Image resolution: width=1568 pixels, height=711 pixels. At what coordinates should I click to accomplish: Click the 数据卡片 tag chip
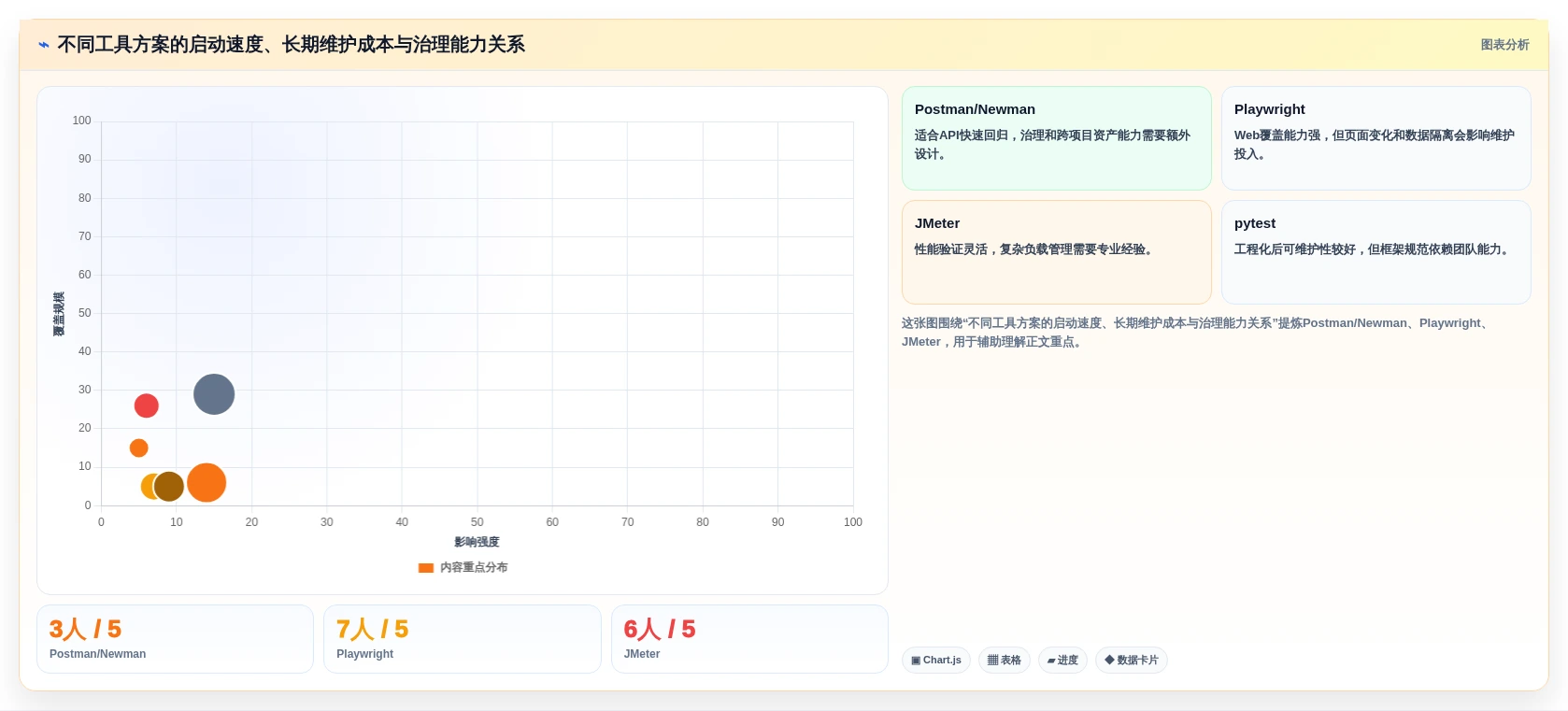[1132, 660]
